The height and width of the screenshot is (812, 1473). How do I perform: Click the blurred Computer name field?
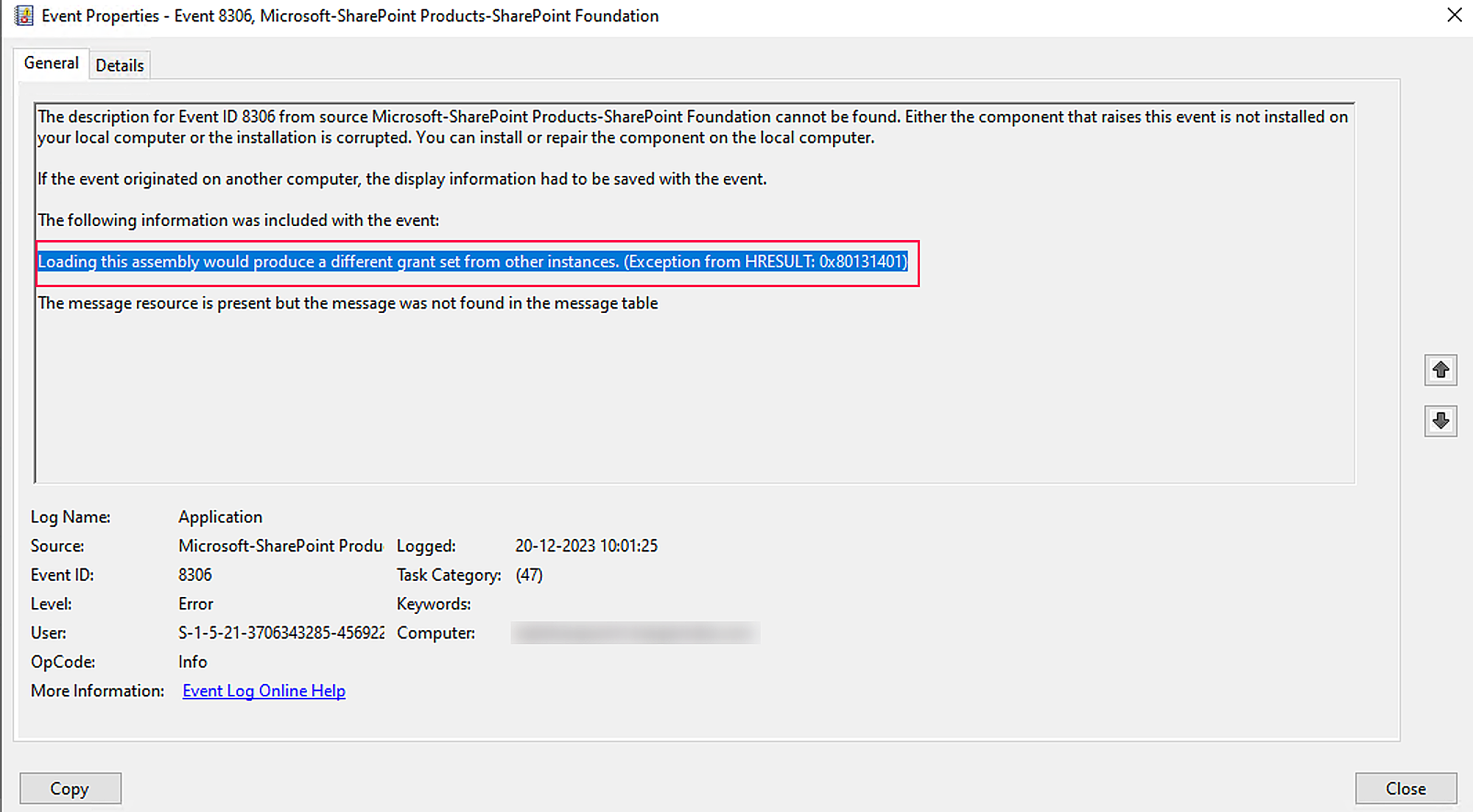point(634,633)
